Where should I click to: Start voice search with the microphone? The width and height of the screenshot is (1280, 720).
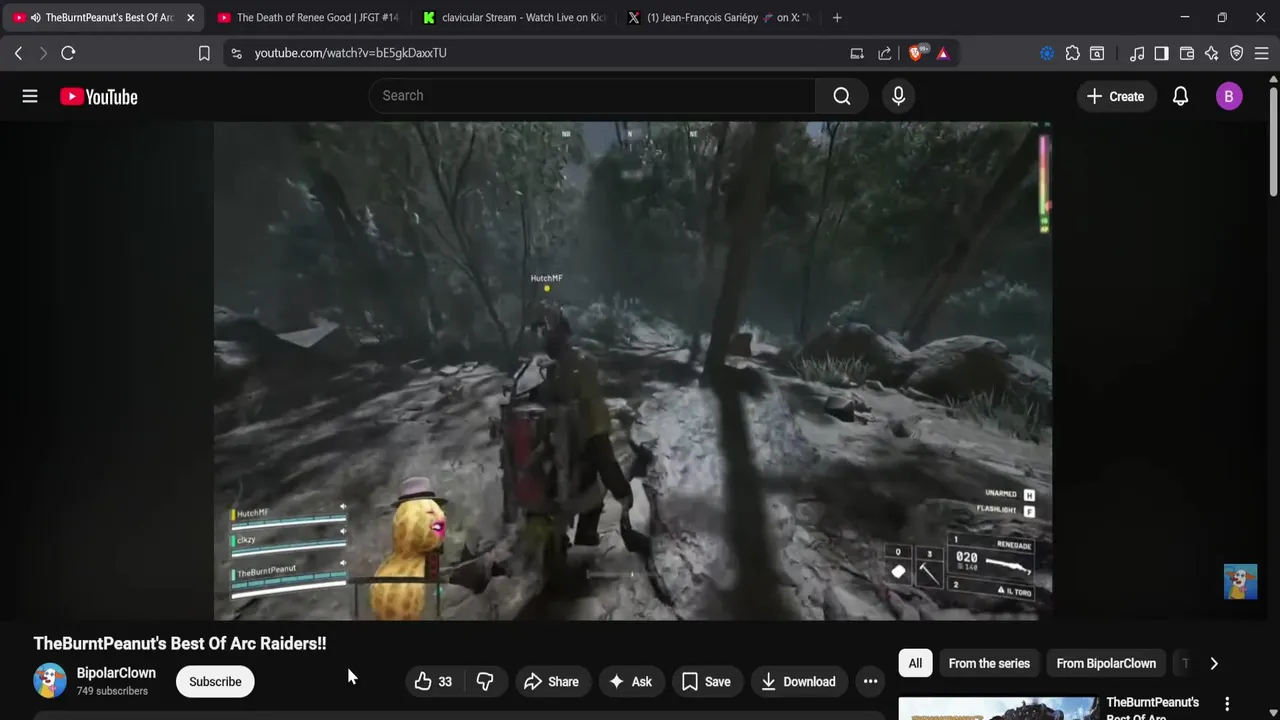[898, 96]
